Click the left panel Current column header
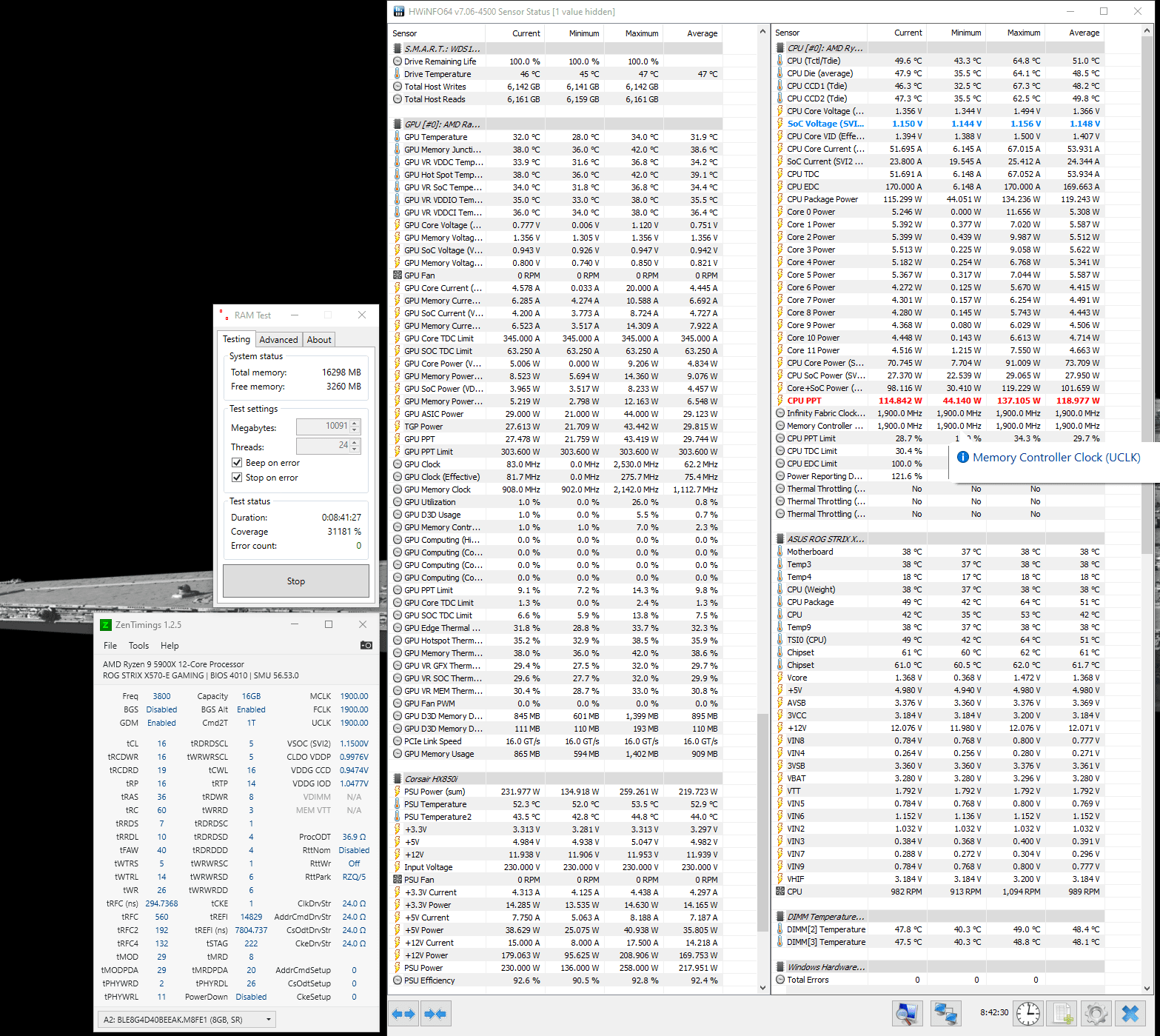Image resolution: width=1160 pixels, height=1036 pixels. (x=515, y=33)
